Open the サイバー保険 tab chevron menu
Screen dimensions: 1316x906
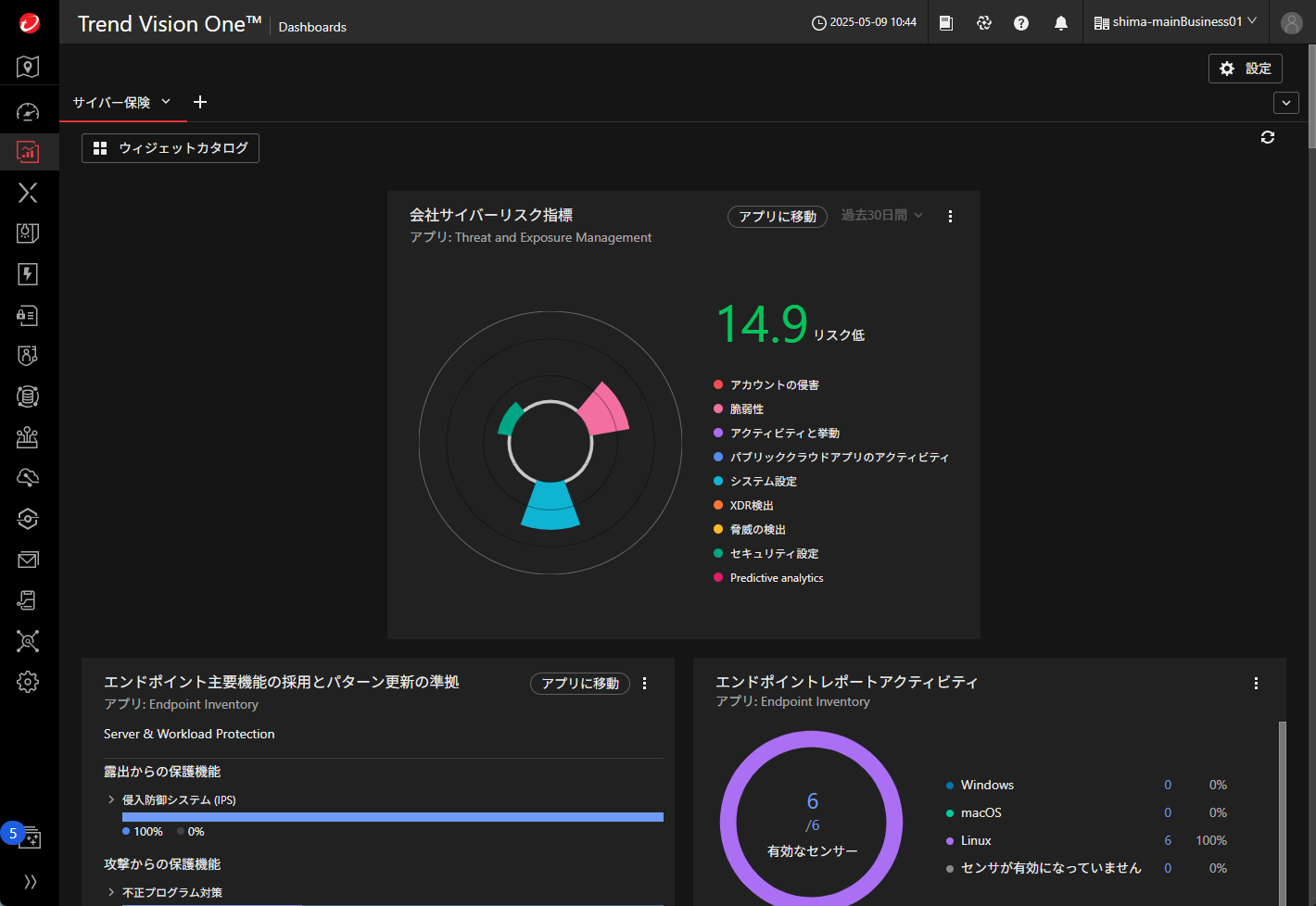tap(166, 102)
